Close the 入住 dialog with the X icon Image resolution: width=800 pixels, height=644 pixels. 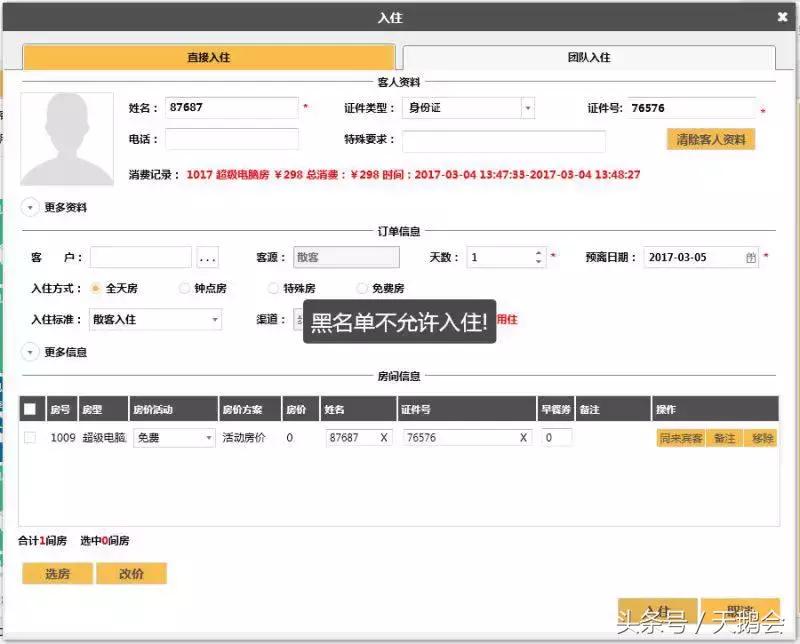point(783,16)
